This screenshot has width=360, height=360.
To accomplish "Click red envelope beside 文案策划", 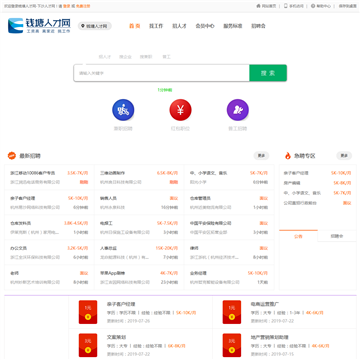I will pos(88,345).
